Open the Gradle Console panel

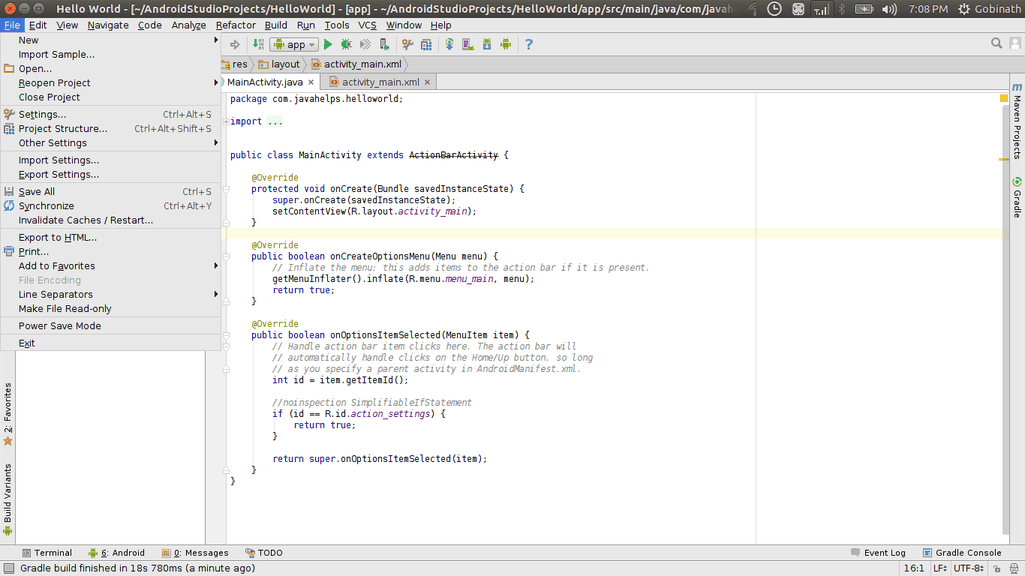pos(962,553)
